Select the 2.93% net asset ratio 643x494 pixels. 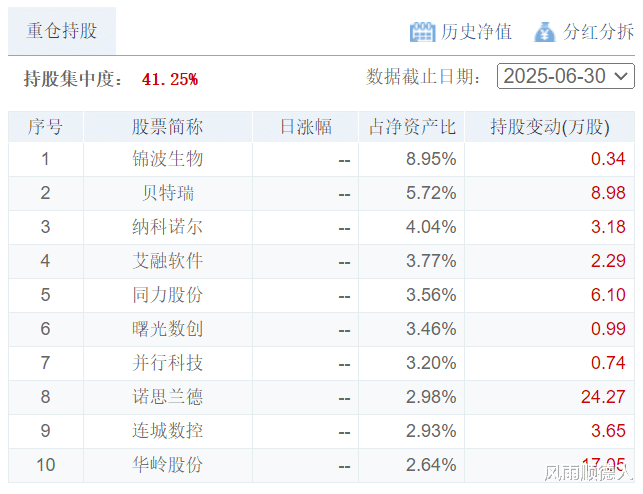(x=431, y=431)
